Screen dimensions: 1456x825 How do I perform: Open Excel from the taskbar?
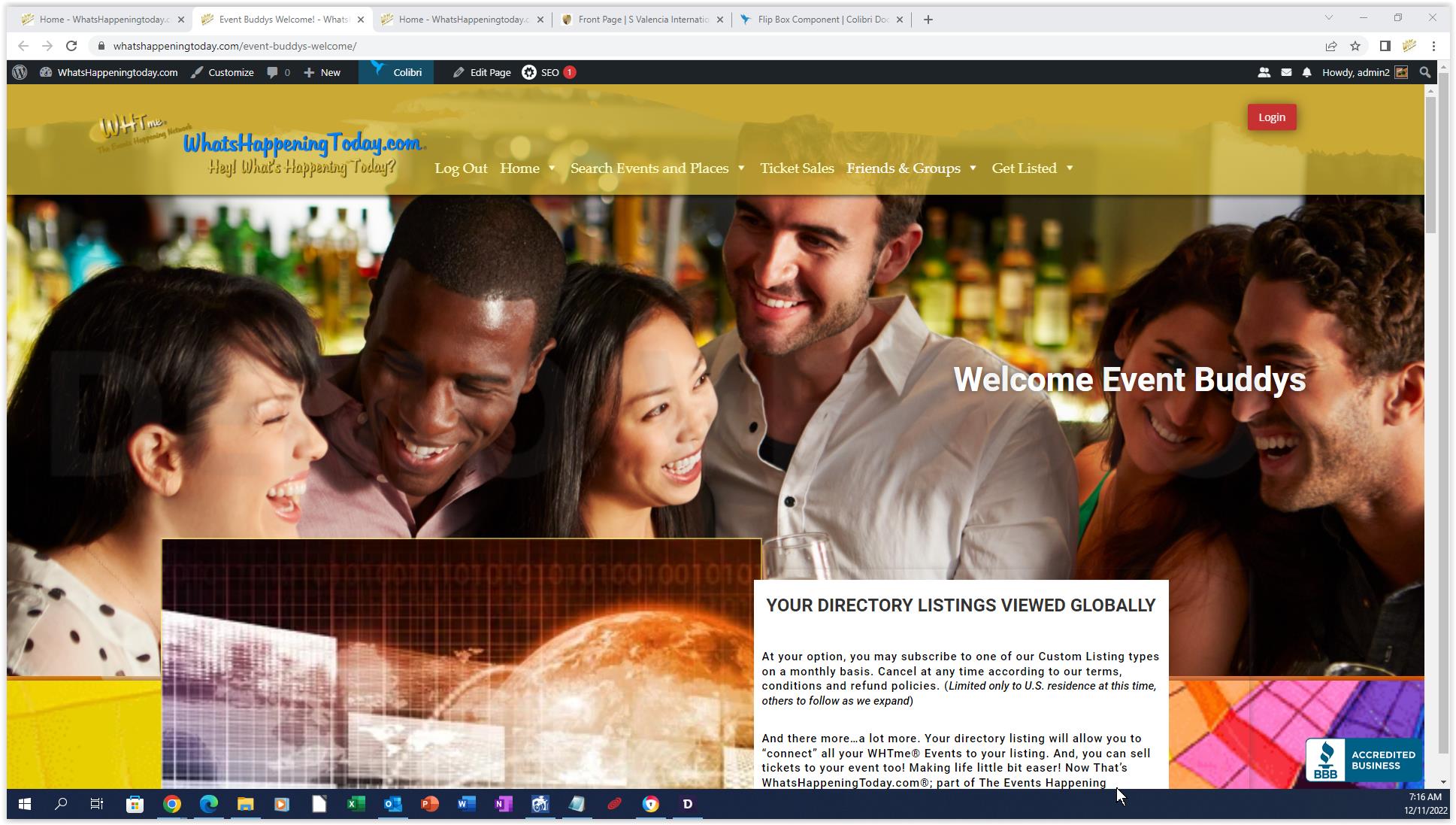[356, 804]
